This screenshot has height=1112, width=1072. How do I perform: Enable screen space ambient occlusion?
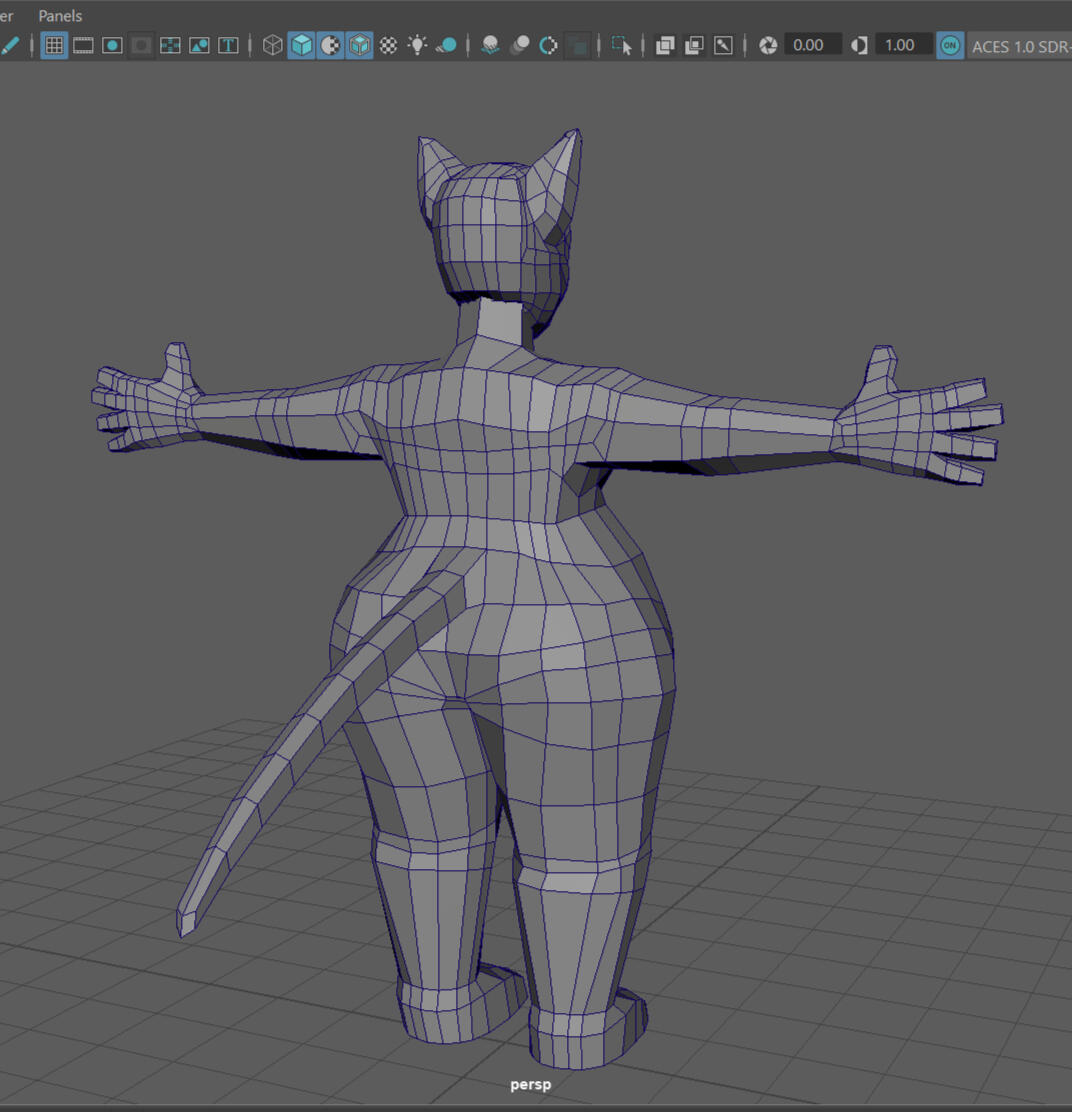pos(490,45)
